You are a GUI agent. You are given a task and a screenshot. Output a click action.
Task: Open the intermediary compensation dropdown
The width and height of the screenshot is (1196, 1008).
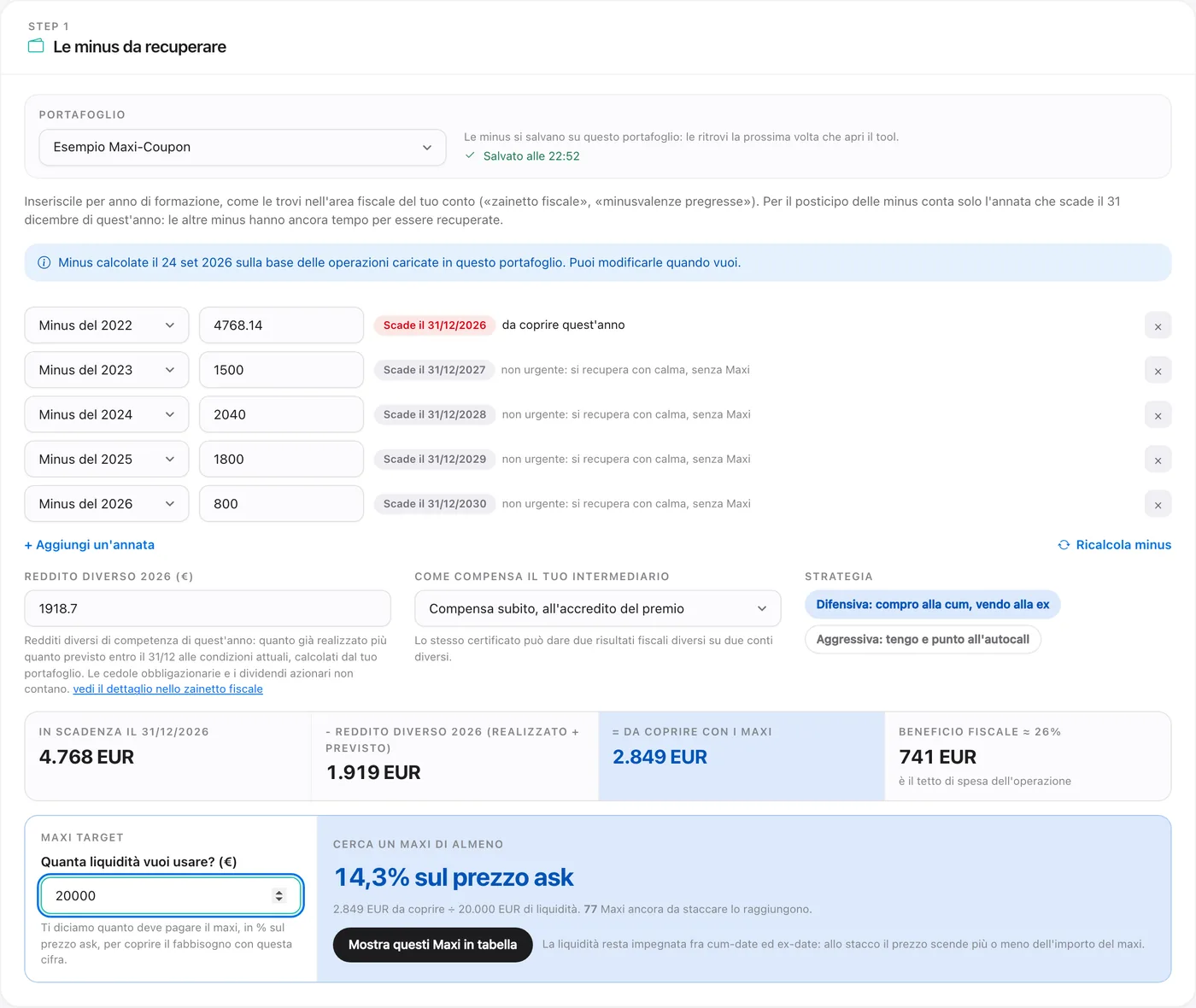598,608
